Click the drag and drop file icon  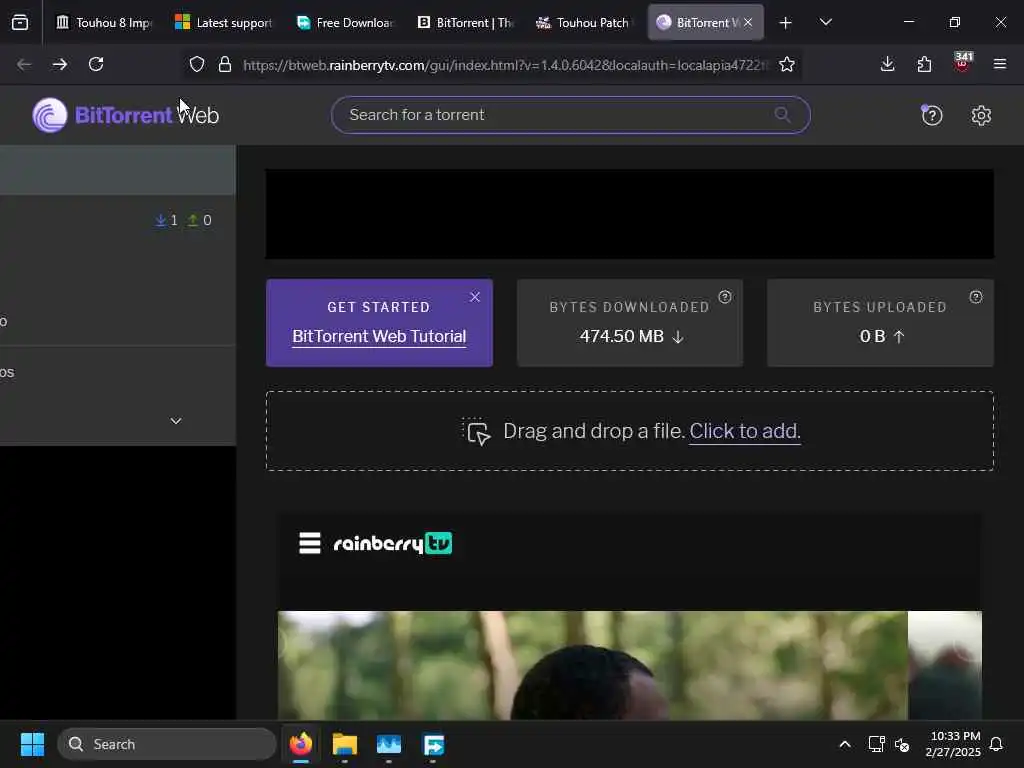(x=477, y=432)
